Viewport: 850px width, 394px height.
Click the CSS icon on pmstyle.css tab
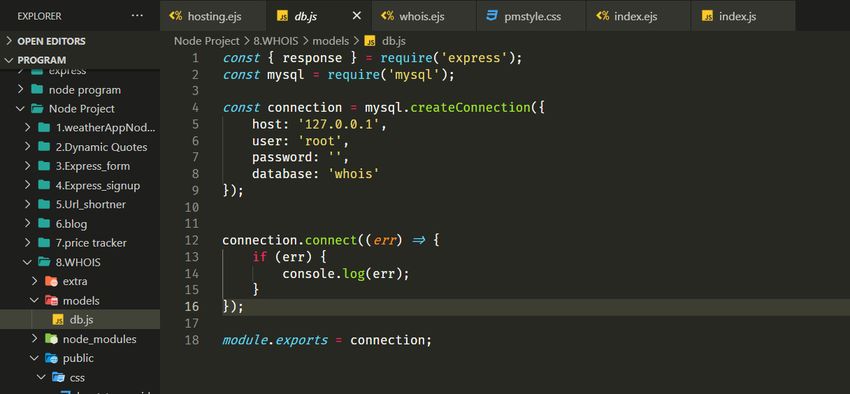click(x=492, y=16)
